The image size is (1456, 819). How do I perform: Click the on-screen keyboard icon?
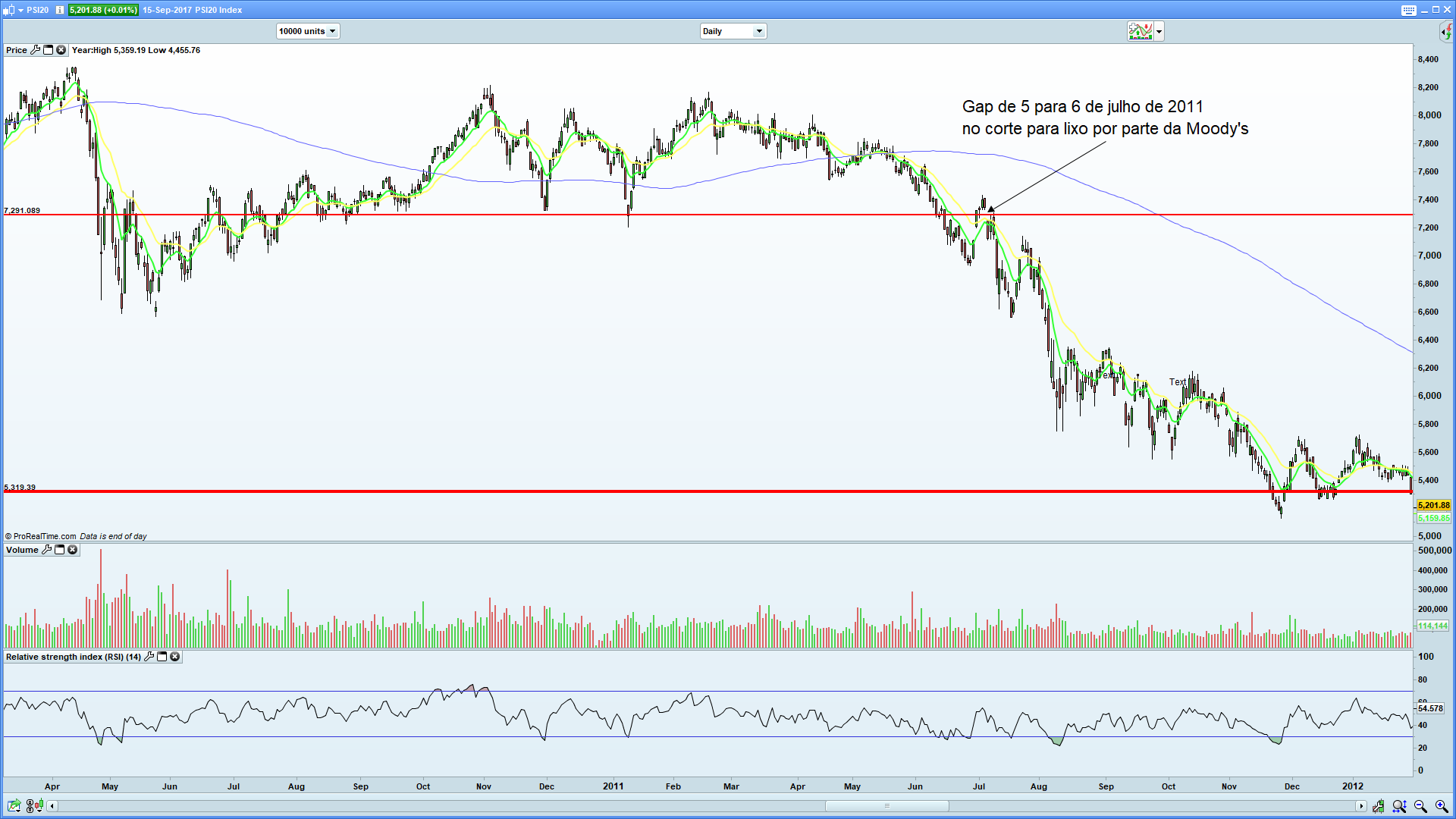coord(1408,10)
